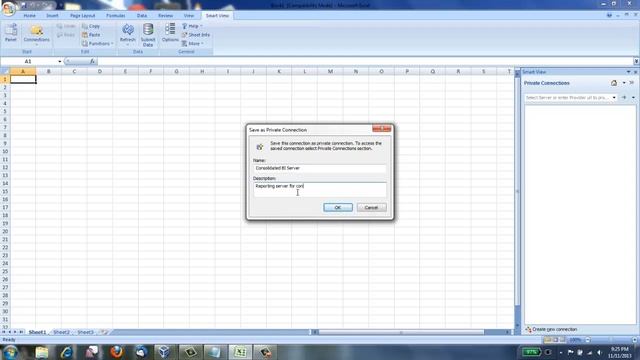Open the Name Box dropdown arrow

coord(60,61)
